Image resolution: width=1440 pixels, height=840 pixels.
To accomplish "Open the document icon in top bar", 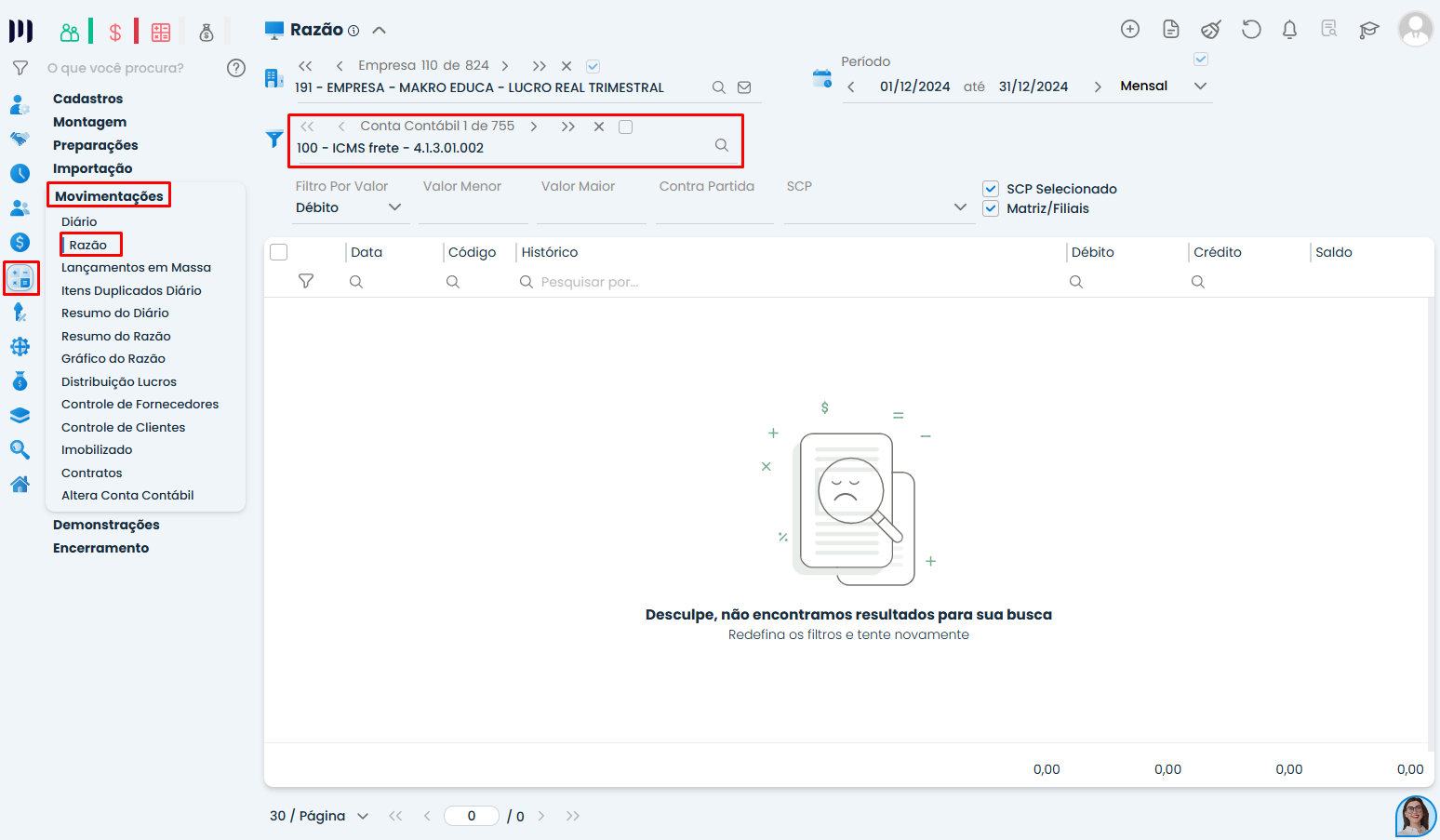I will (x=1171, y=29).
